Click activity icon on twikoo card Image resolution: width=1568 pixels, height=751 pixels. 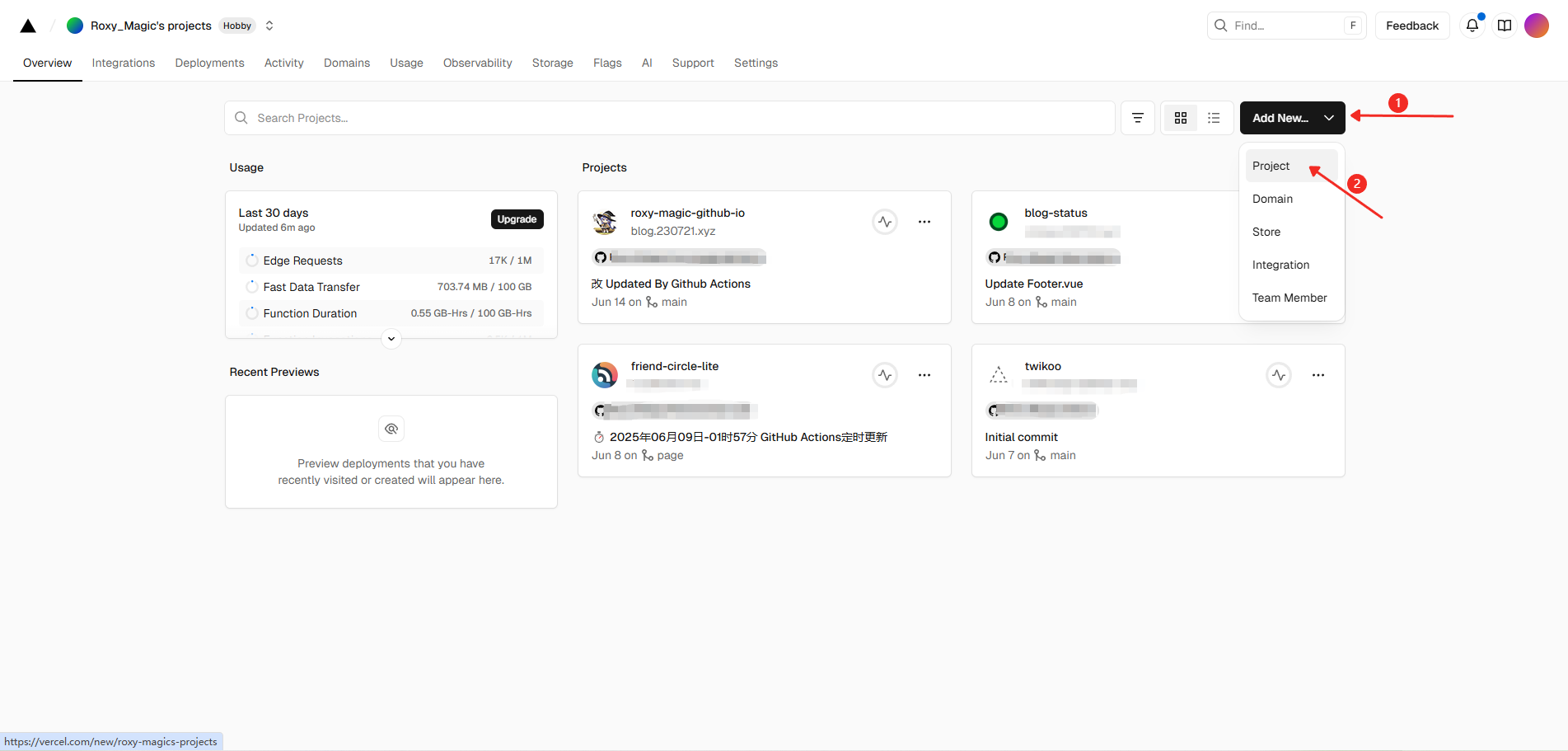(1279, 375)
